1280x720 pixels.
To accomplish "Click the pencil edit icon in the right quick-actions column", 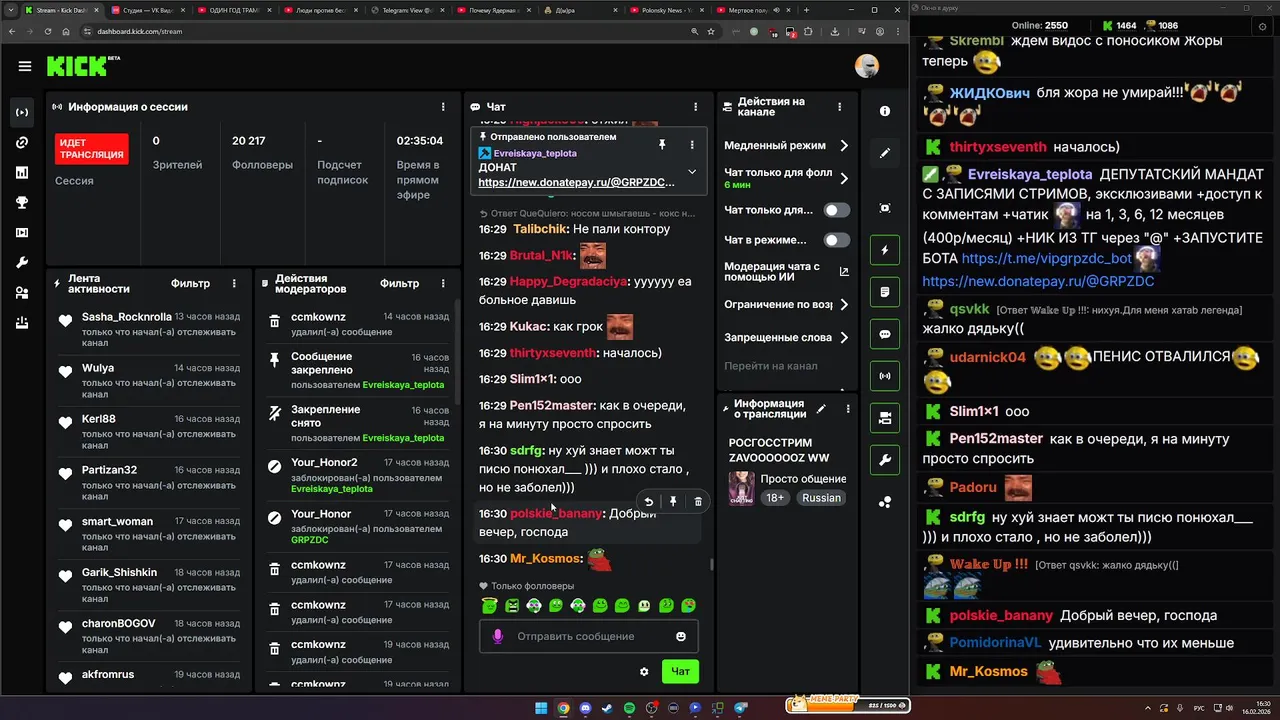I will (885, 153).
